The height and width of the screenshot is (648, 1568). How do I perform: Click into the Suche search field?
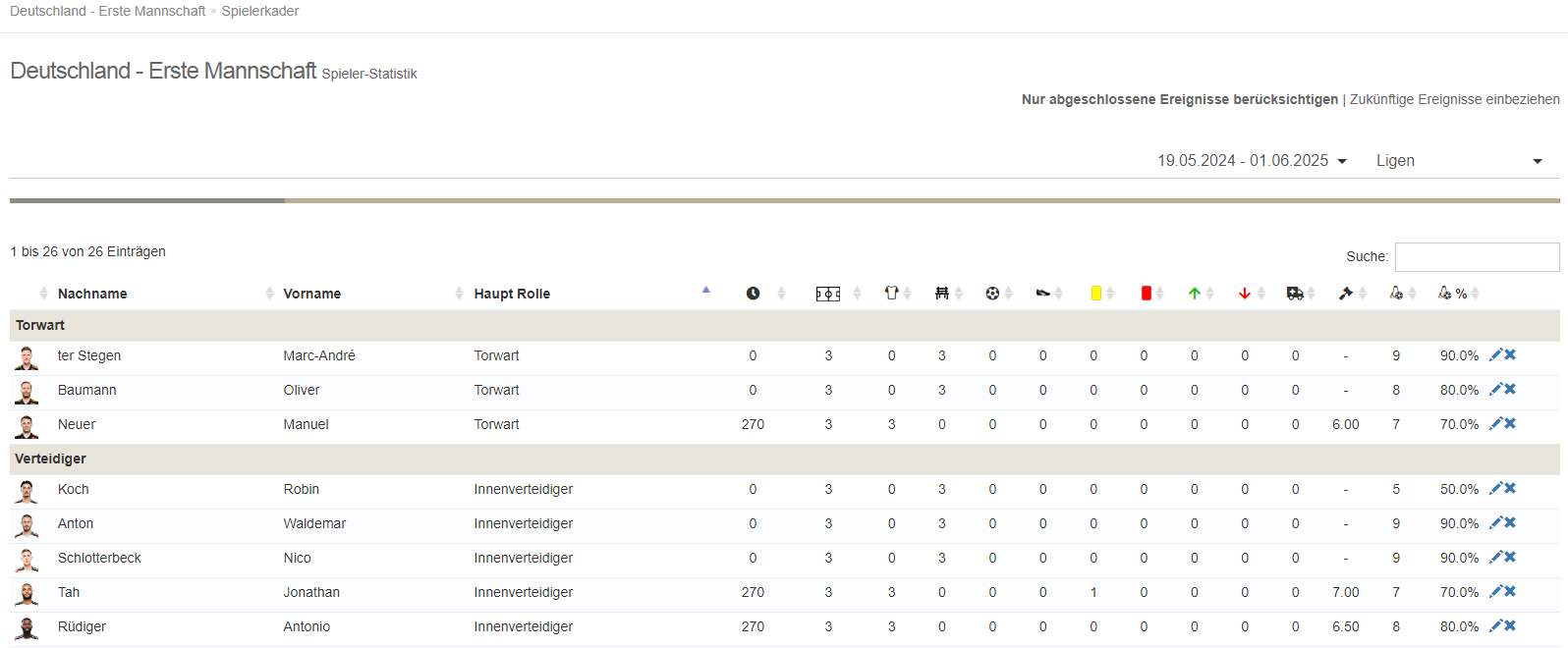1476,256
